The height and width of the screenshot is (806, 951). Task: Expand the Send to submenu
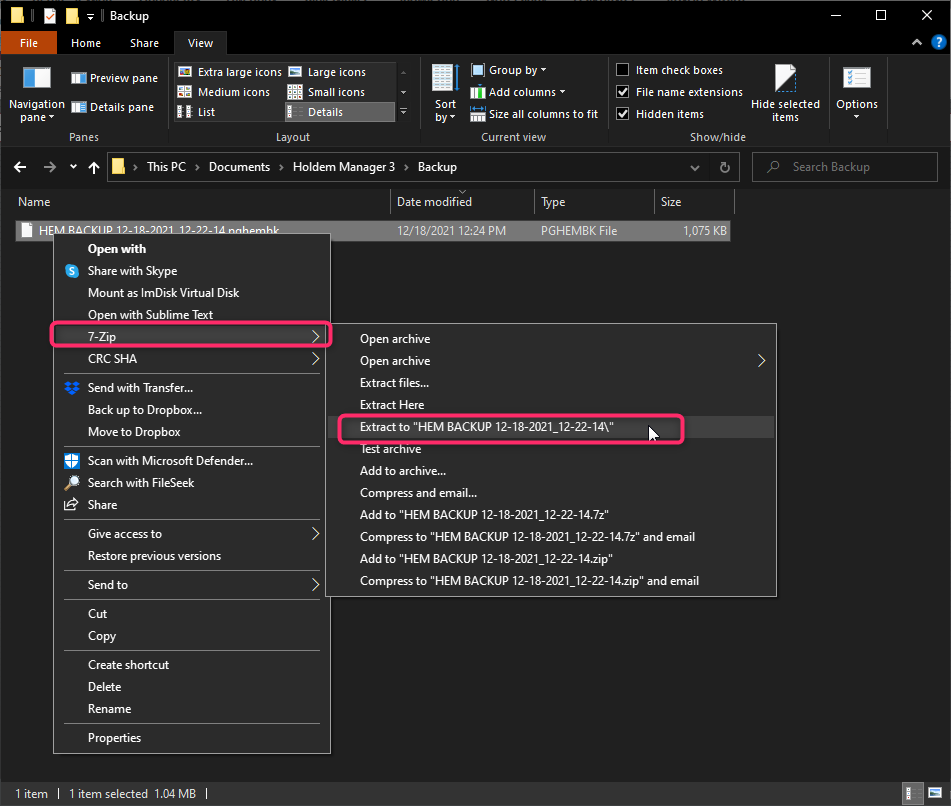(192, 585)
